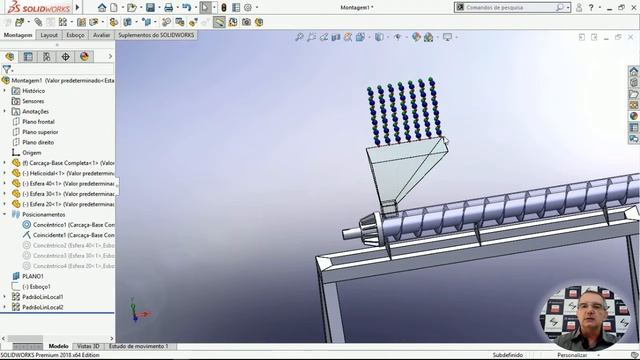Open the Estudo de movimento 1 tab

click(x=139, y=346)
